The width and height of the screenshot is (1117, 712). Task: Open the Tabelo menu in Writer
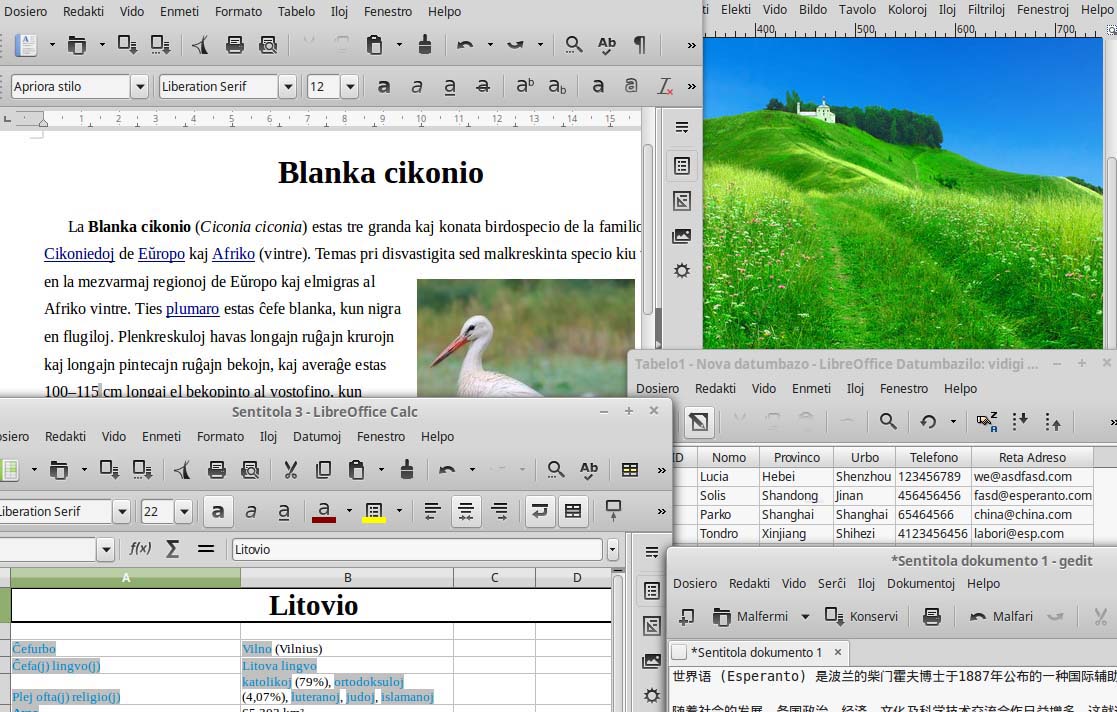coord(296,11)
